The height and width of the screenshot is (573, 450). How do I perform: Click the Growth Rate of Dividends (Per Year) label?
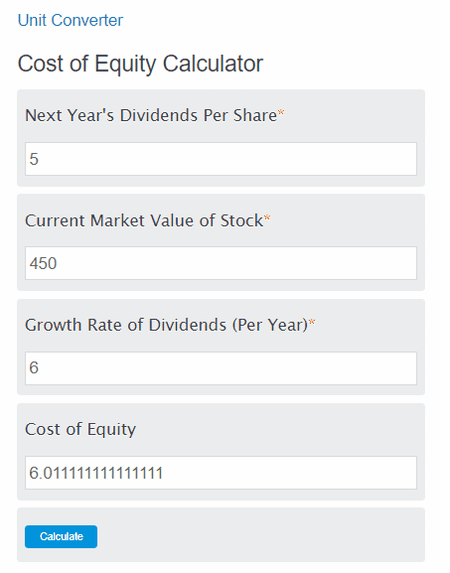(x=166, y=325)
